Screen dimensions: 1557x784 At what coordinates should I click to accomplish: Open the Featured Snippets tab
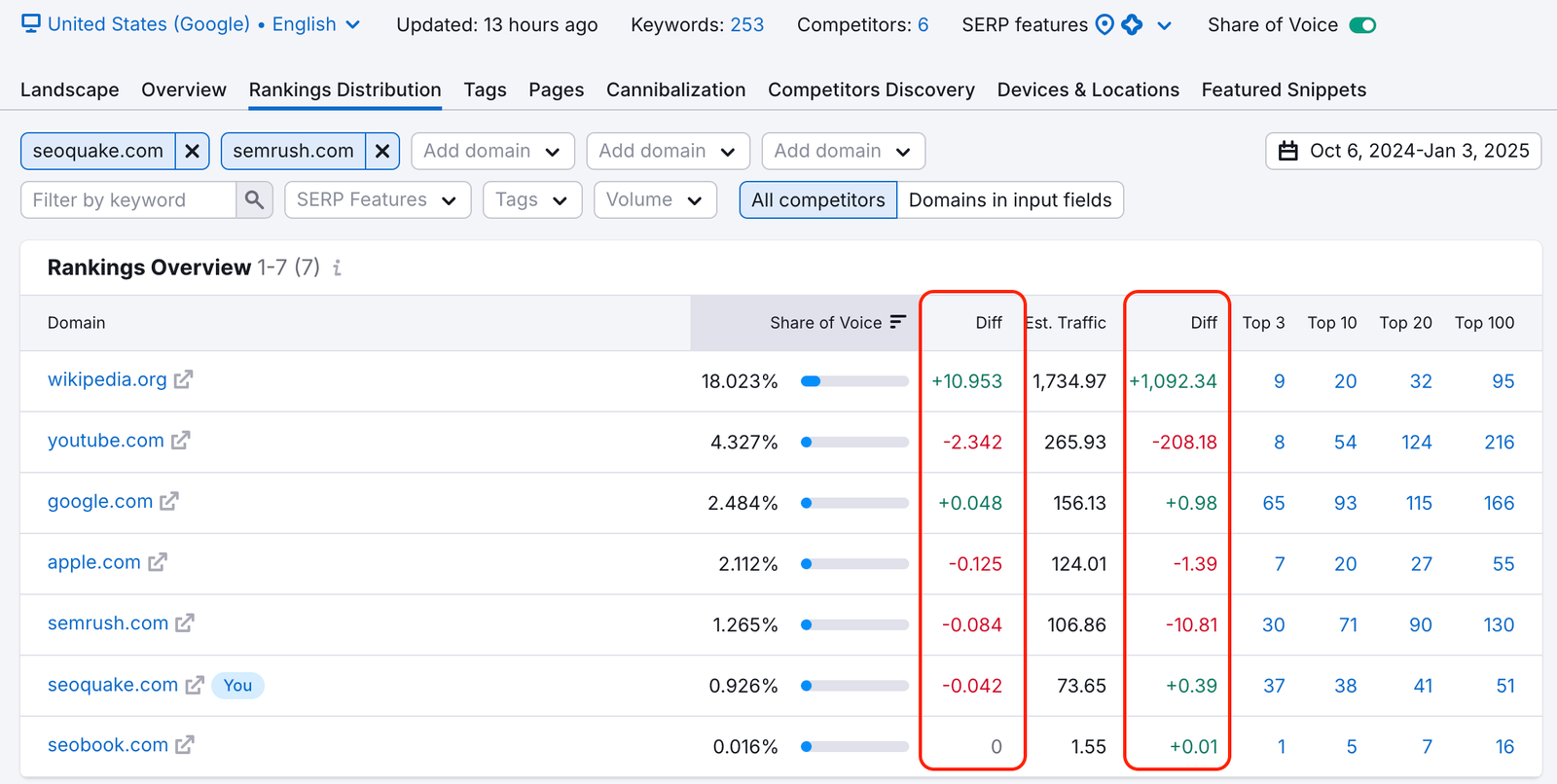1283,89
